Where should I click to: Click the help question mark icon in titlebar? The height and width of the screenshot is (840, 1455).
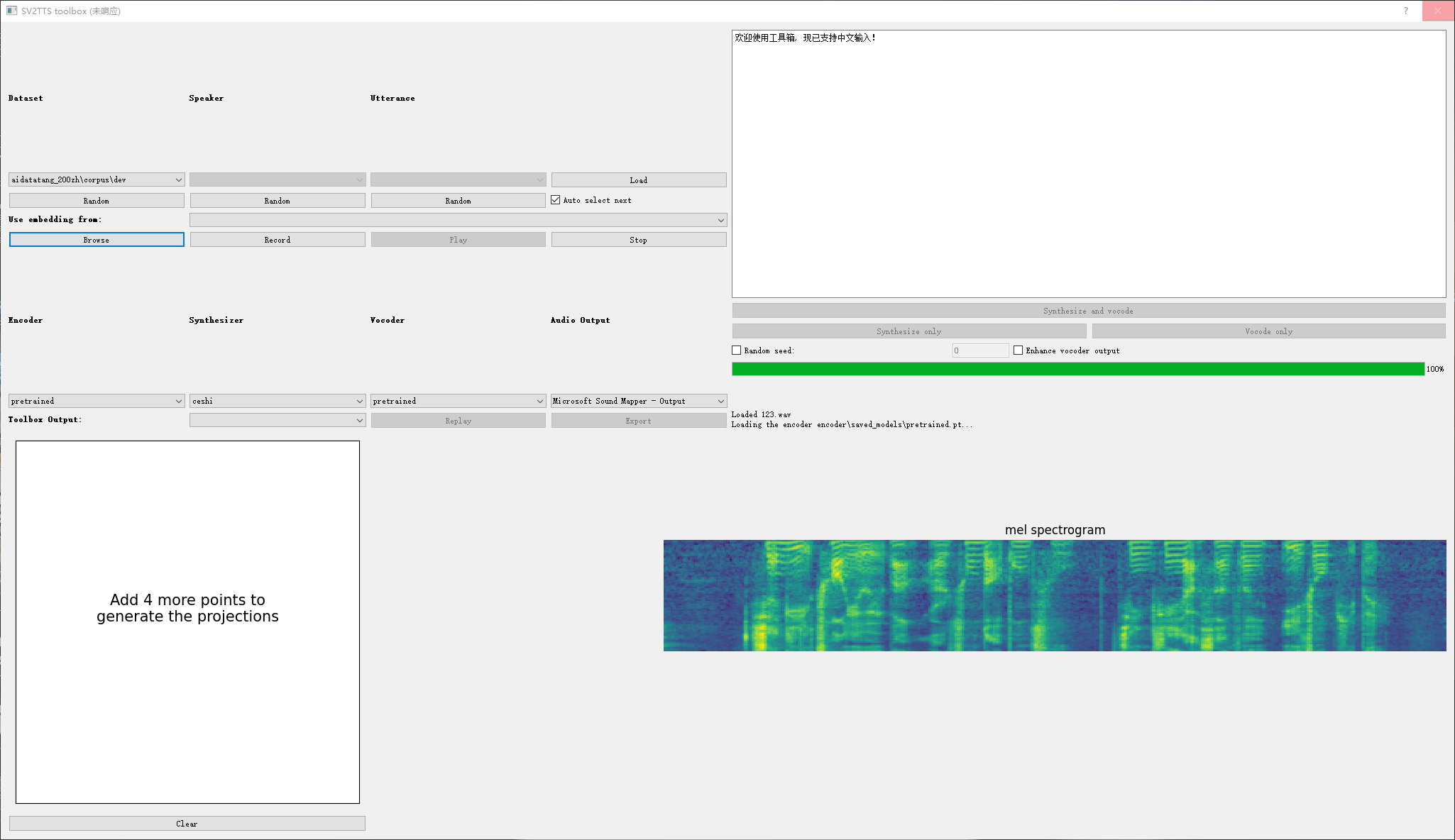click(1406, 11)
